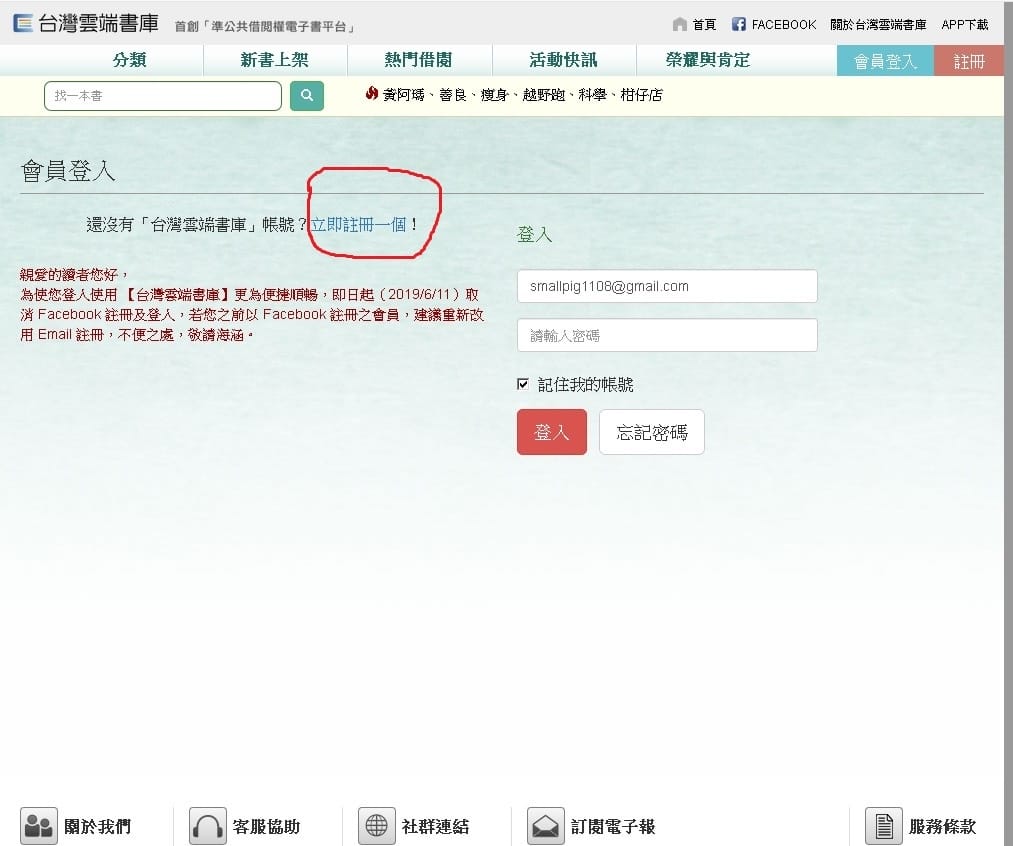Click the 關於我們 footer text

coord(97,827)
